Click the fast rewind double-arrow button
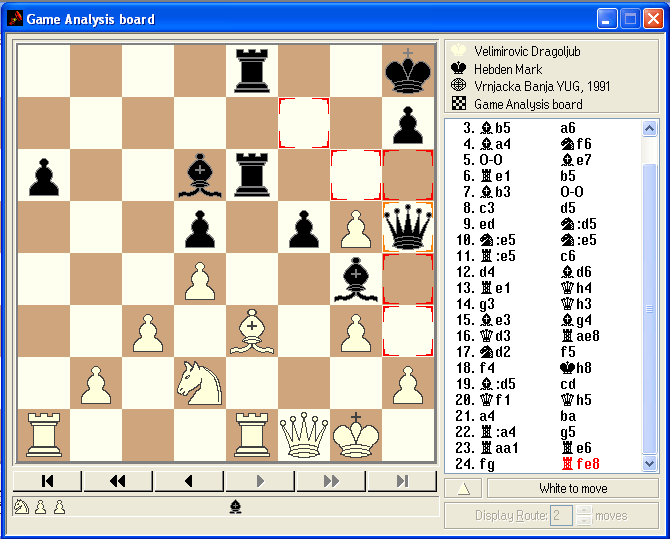 (x=118, y=481)
